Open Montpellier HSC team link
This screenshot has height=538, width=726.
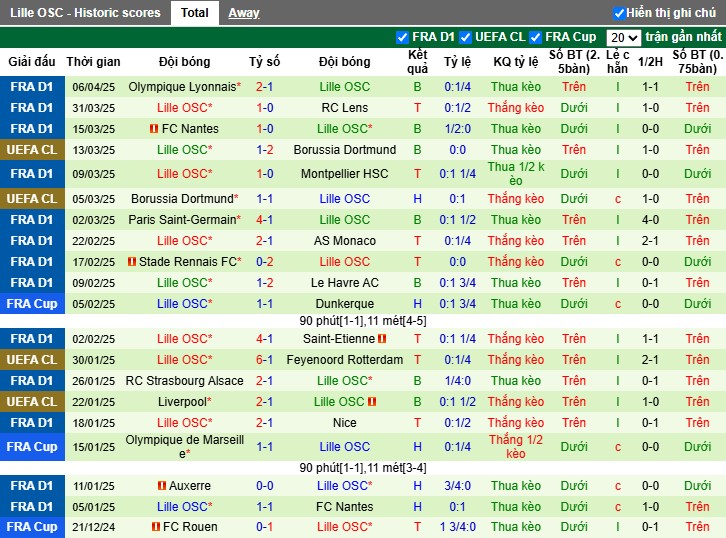pyautogui.click(x=344, y=174)
